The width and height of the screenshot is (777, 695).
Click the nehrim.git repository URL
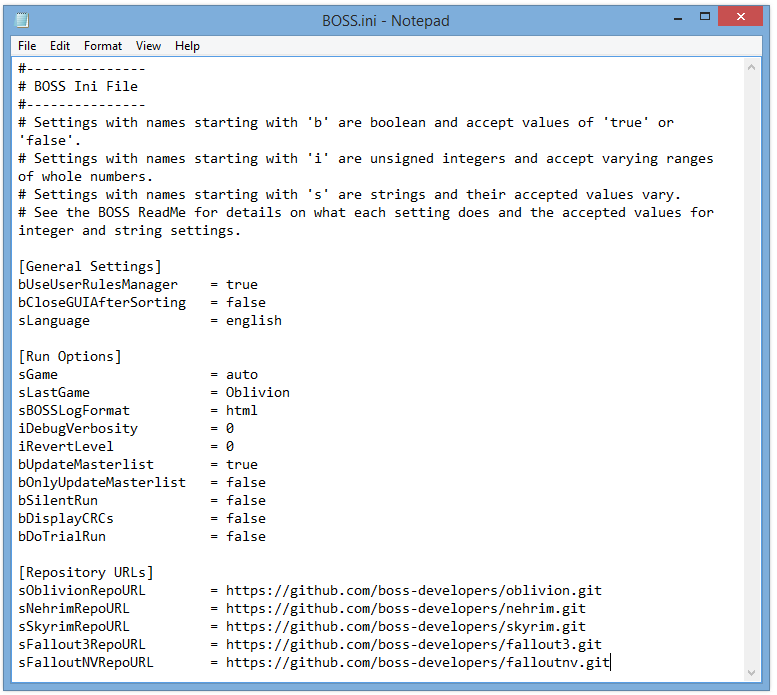coord(406,608)
